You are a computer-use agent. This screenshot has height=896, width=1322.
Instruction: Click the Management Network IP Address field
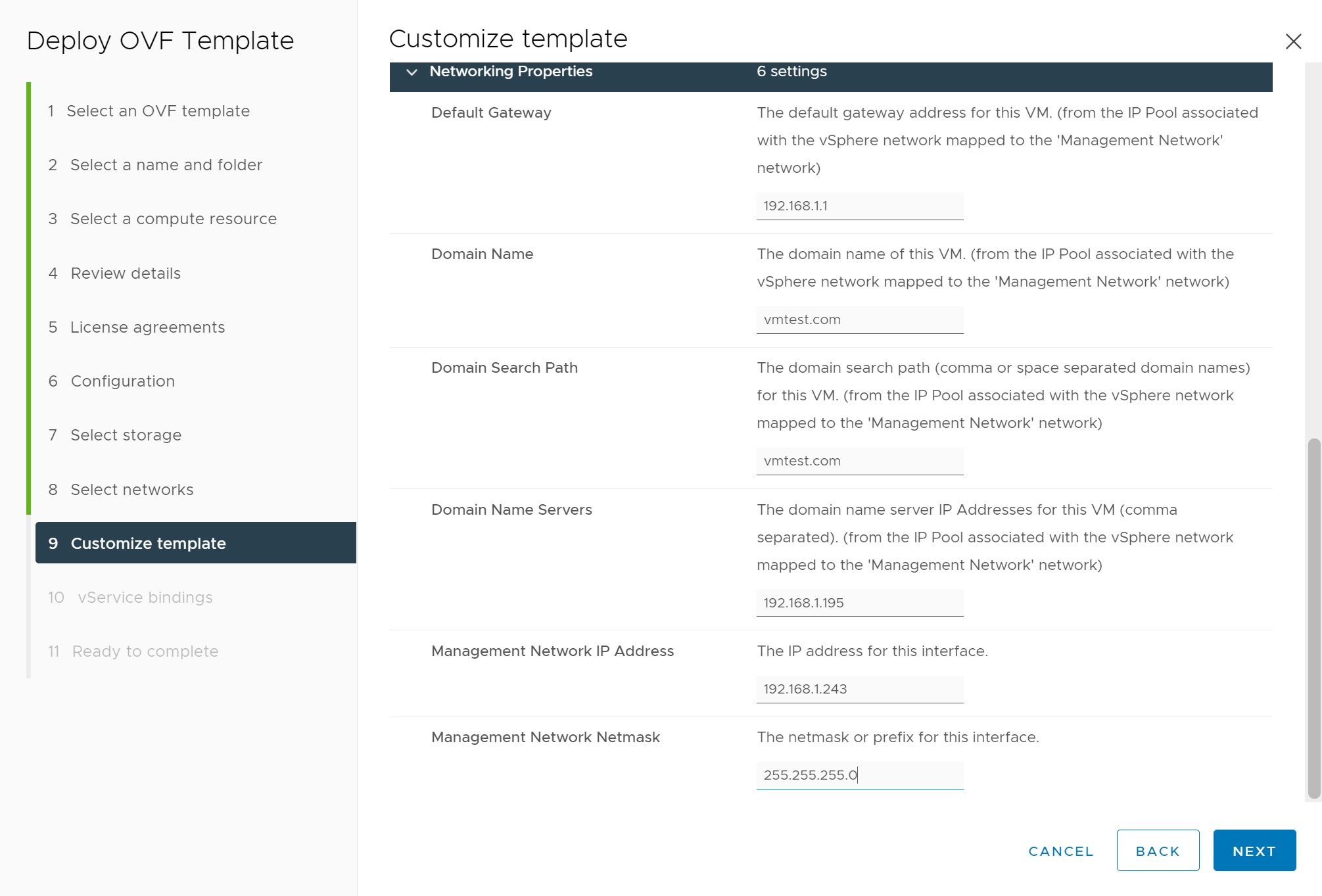click(x=859, y=690)
